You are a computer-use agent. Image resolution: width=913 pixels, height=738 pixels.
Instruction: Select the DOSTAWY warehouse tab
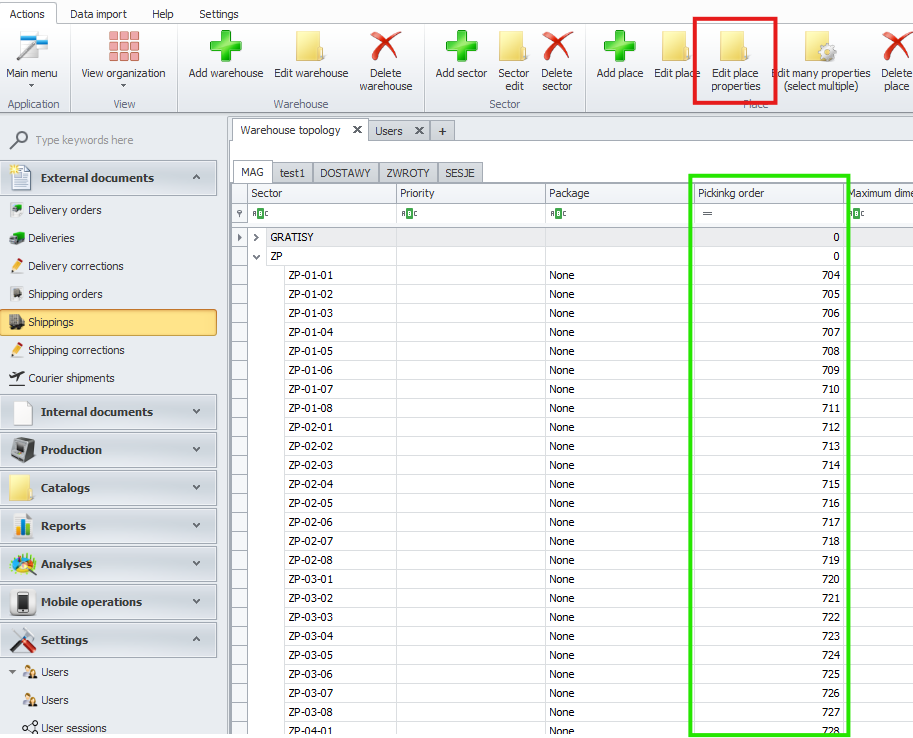coord(345,173)
